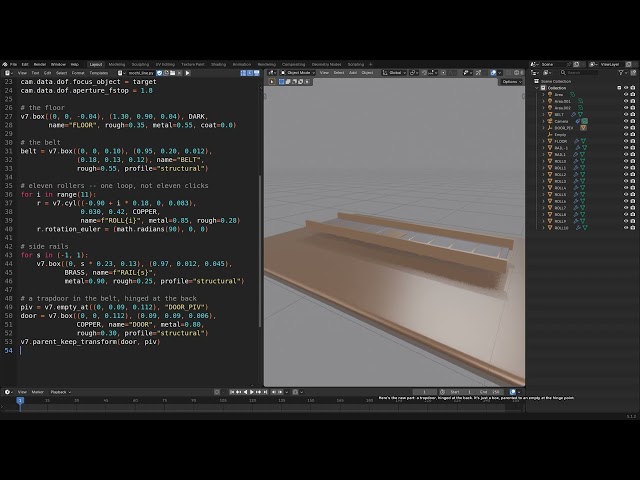Click the Area light data icon
The height and width of the screenshot is (480, 640).
(572, 94)
